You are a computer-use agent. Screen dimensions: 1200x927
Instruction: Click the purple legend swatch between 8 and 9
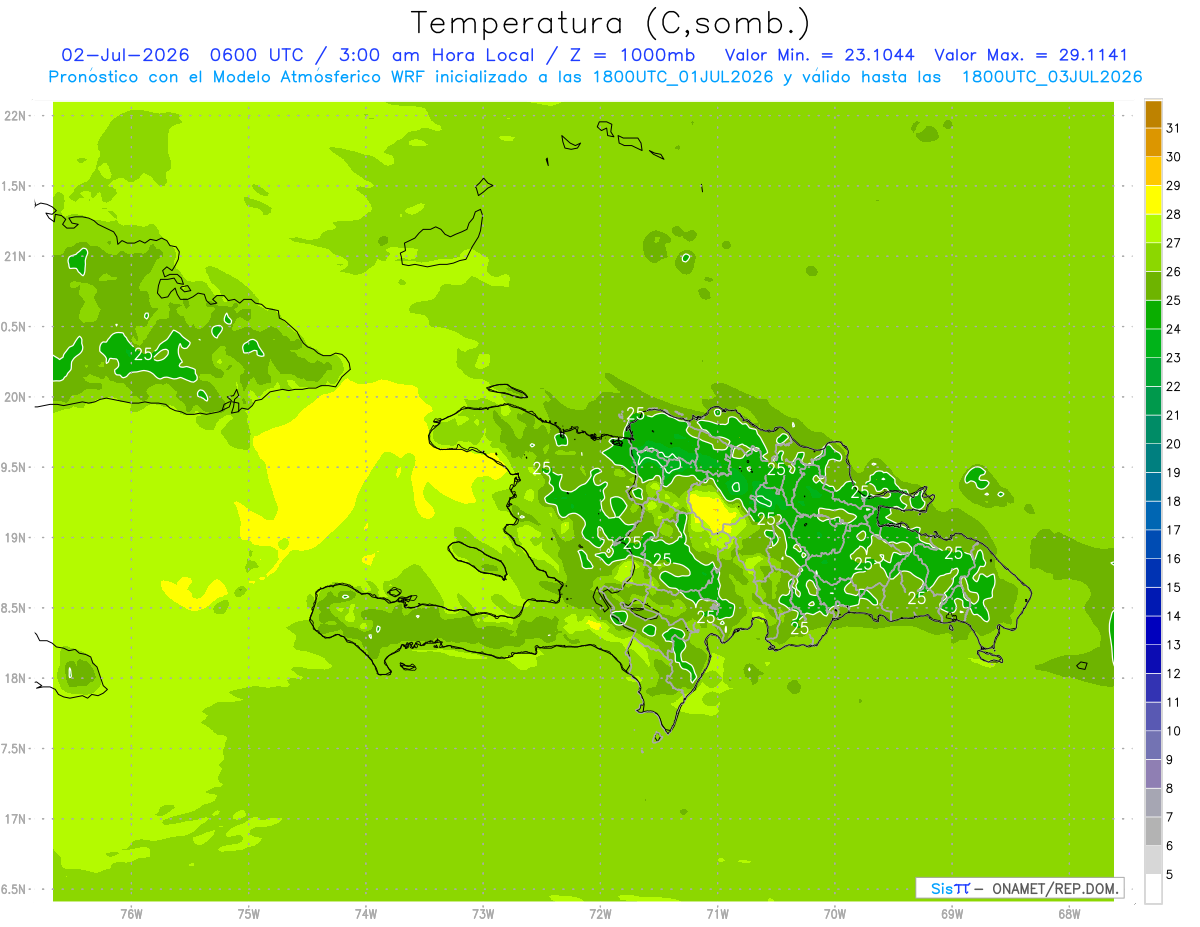[x=1153, y=774]
